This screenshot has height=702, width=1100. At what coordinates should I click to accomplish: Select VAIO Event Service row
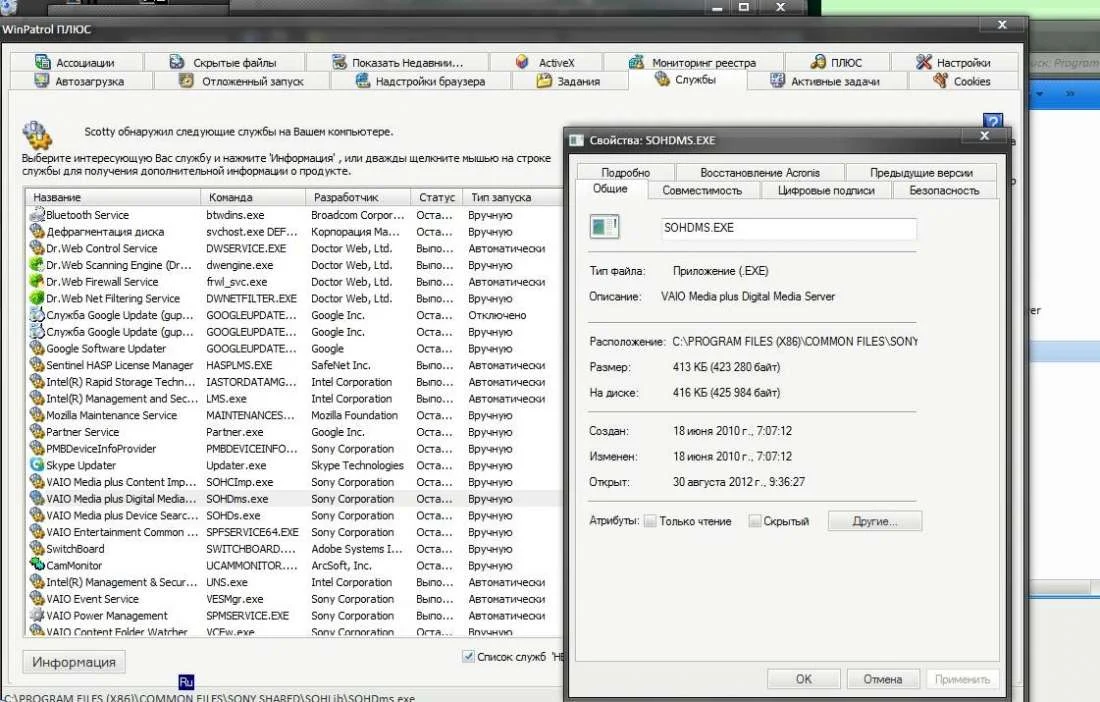pos(295,599)
